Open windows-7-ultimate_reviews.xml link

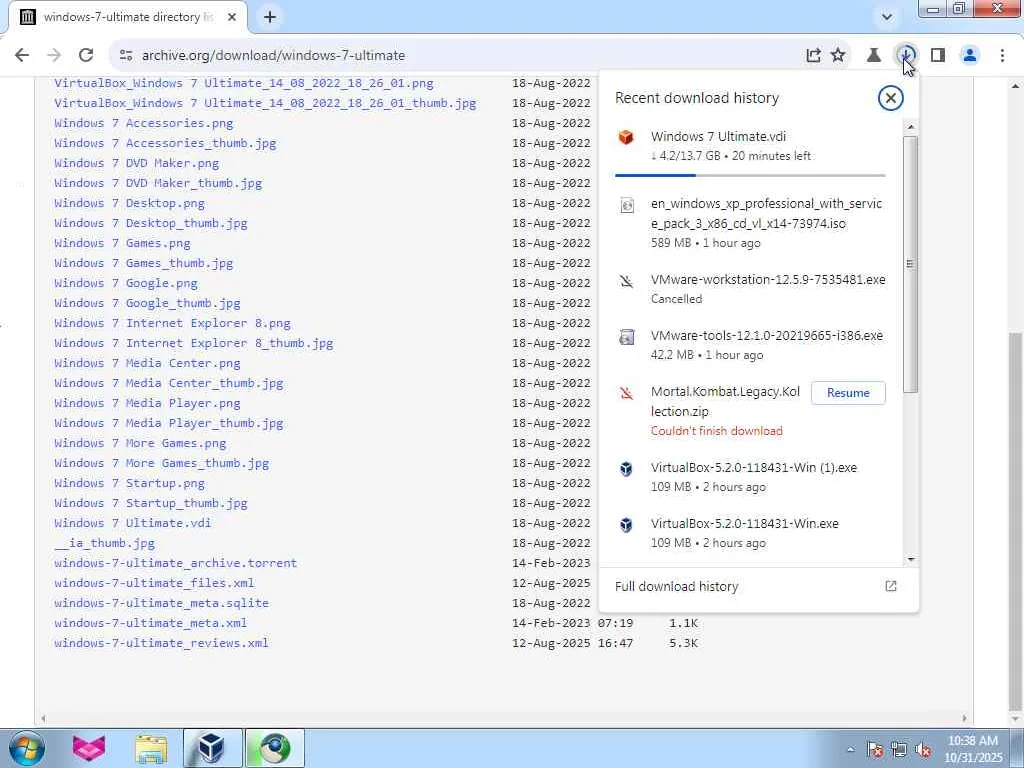click(x=161, y=643)
